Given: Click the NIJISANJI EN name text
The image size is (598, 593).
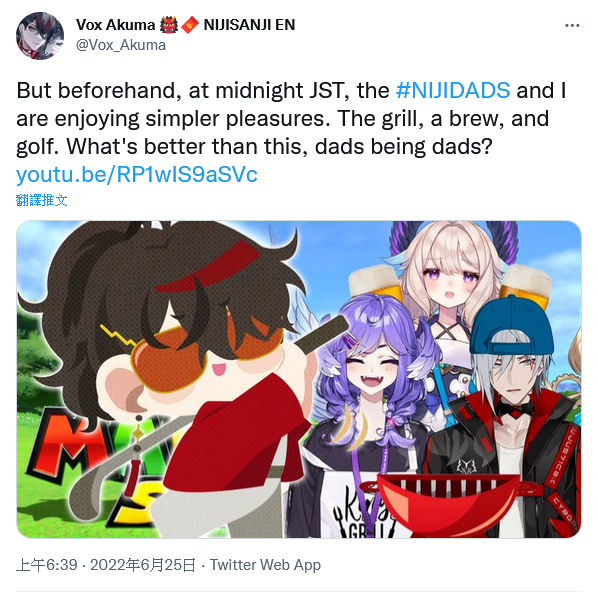Looking at the screenshot, I should (x=249, y=25).
